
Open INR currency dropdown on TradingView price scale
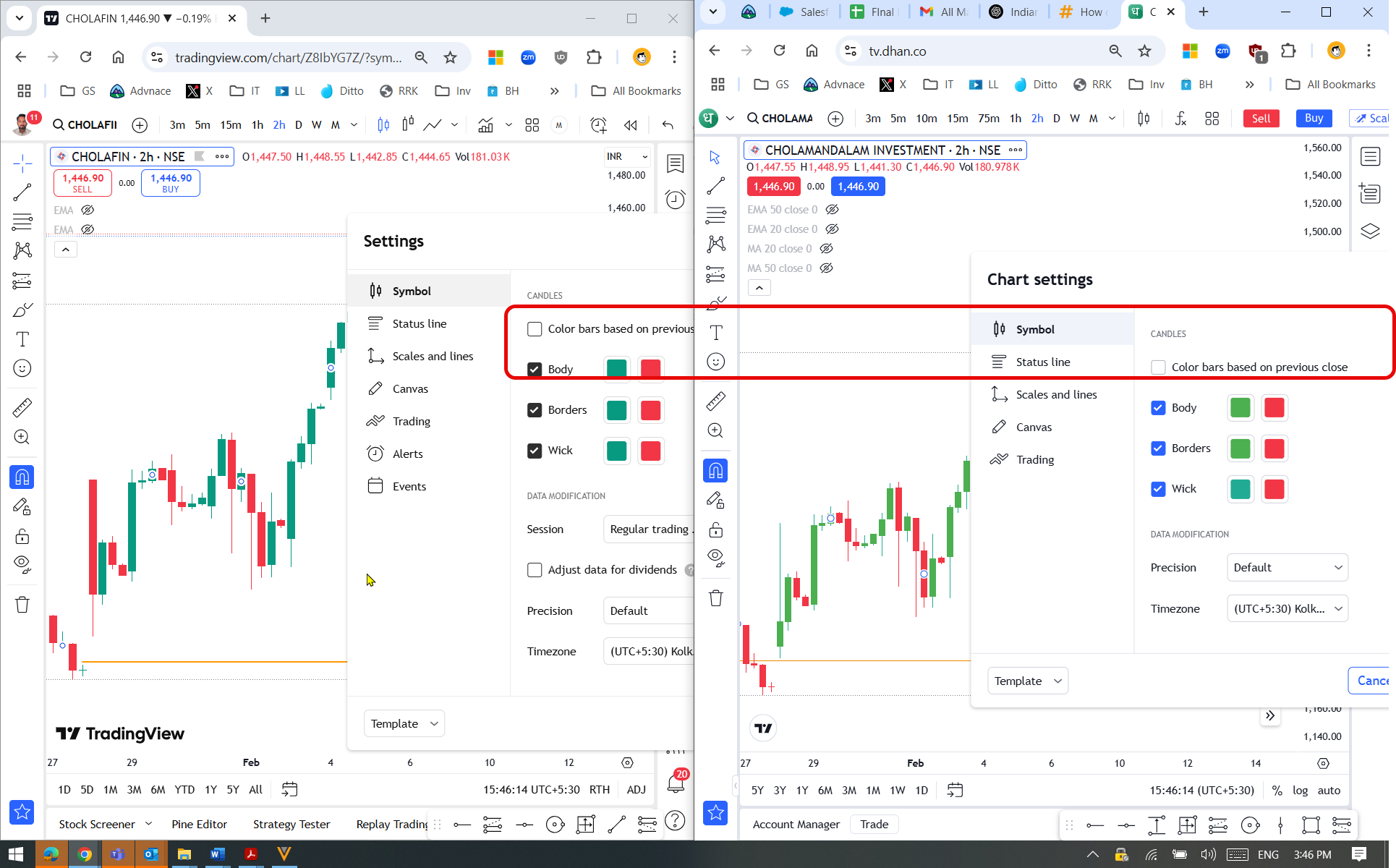pos(627,156)
